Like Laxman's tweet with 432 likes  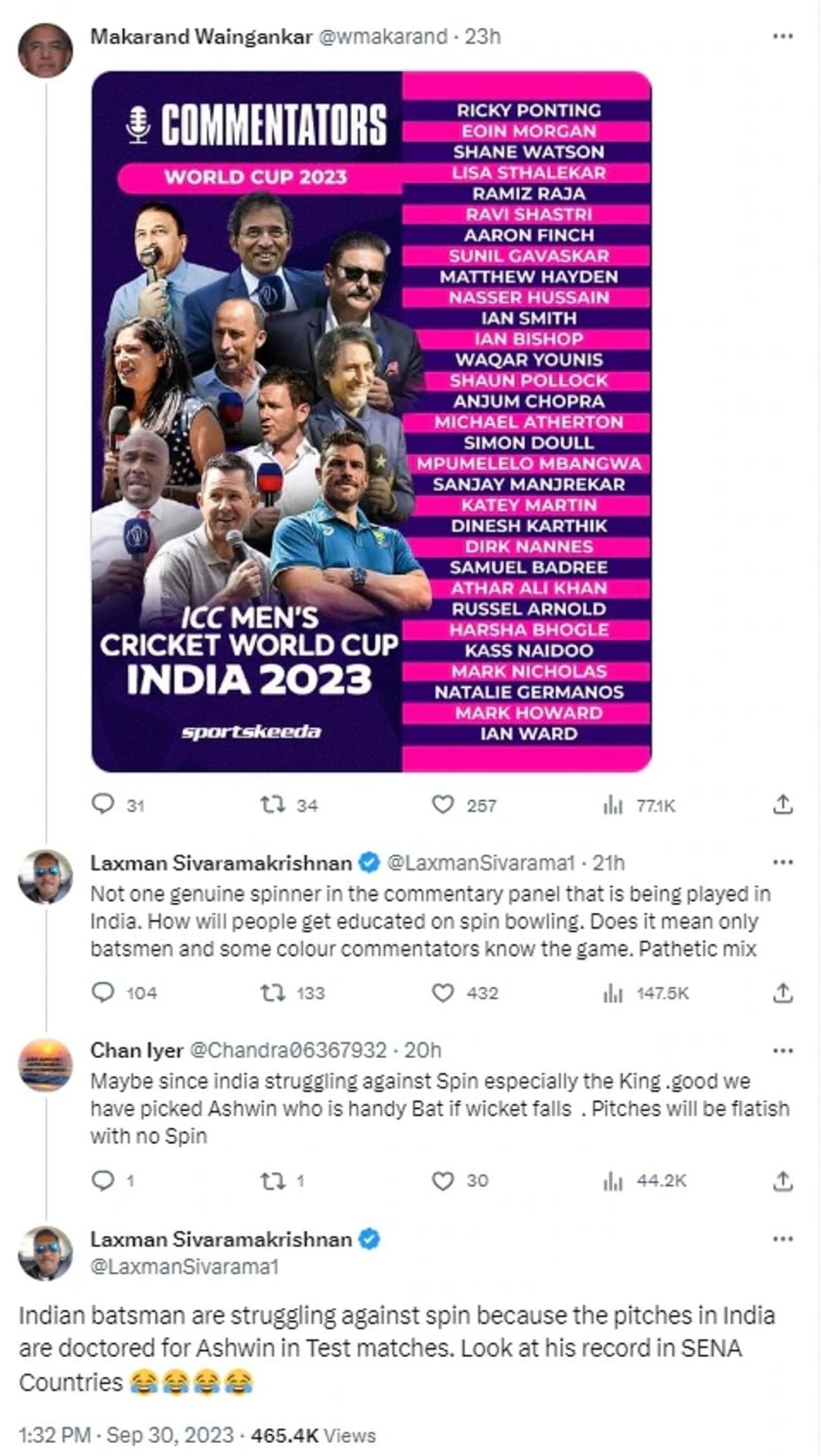point(443,993)
